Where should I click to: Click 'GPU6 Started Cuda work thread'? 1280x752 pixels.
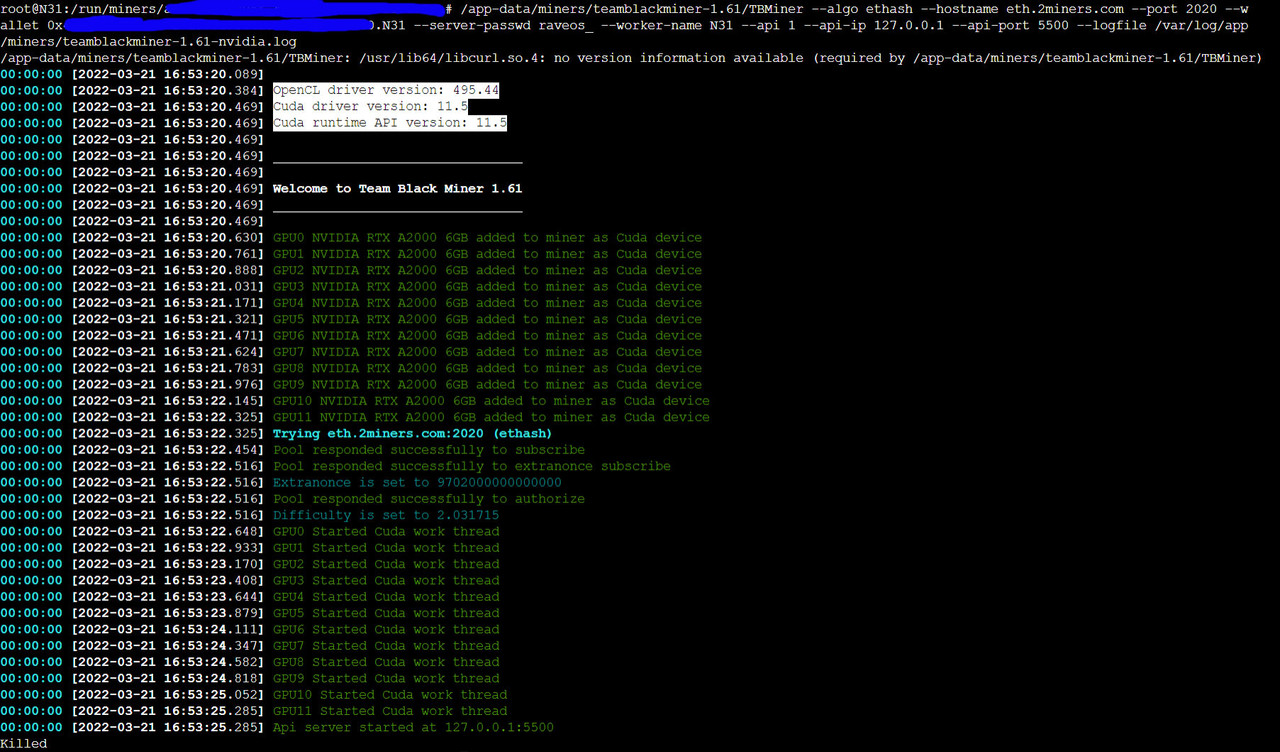click(x=386, y=630)
